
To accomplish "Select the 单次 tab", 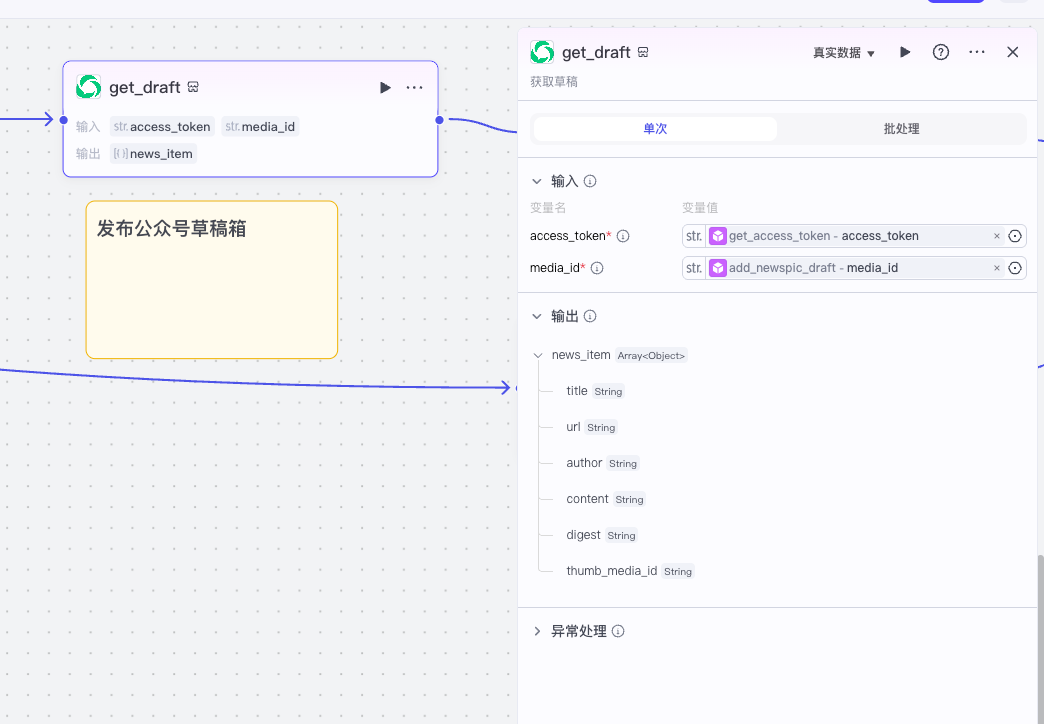I will tap(655, 129).
